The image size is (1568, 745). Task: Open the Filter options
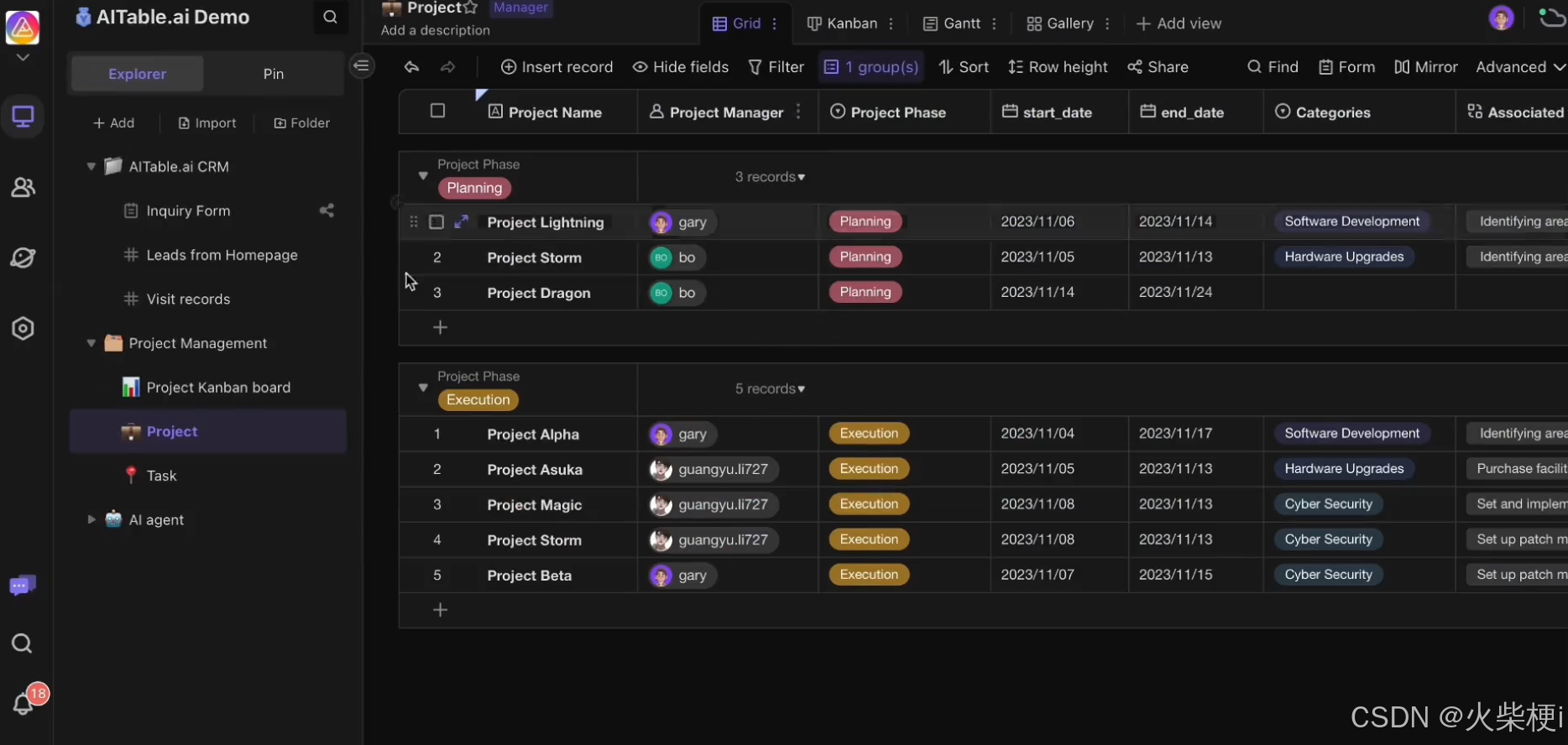click(776, 67)
